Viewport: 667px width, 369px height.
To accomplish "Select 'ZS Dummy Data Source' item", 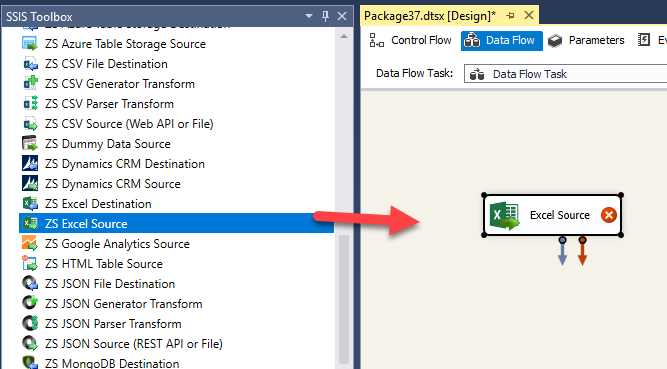I will 108,144.
